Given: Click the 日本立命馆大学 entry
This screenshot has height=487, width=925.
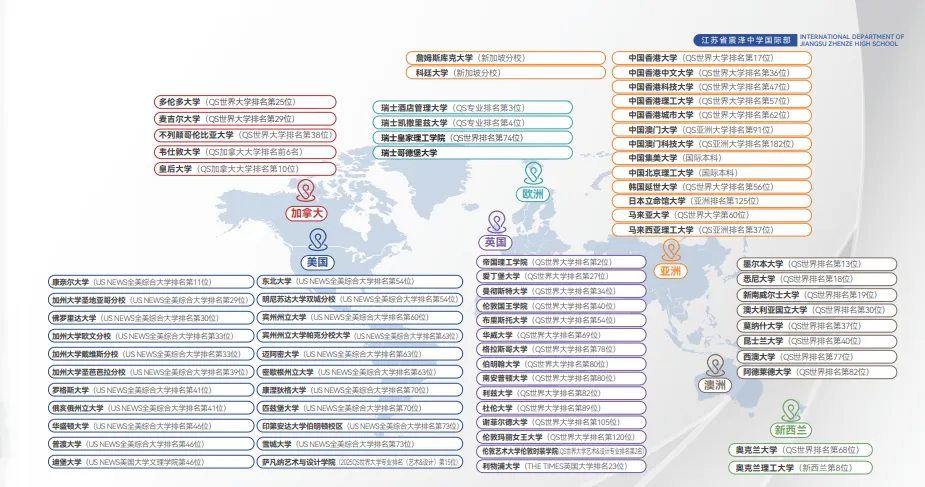Looking at the screenshot, I should pos(711,201).
